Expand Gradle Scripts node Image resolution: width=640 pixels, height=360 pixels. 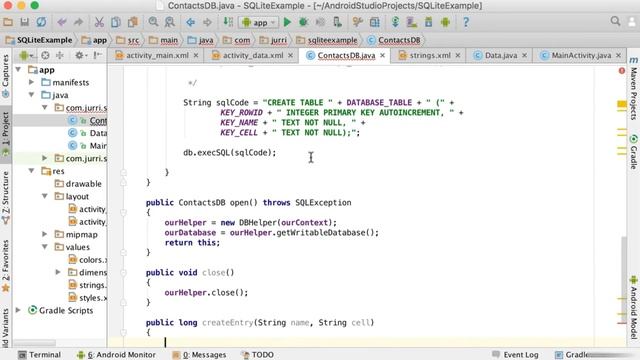pyautogui.click(x=18, y=310)
